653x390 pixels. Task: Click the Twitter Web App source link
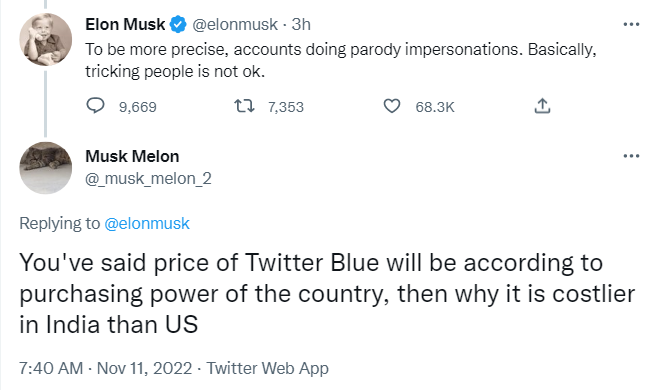pos(268,368)
